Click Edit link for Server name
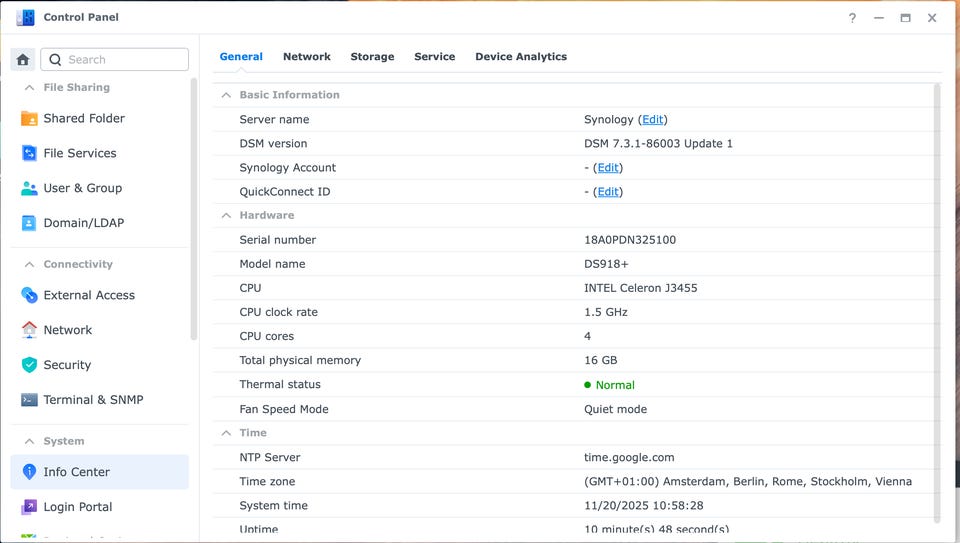The height and width of the screenshot is (543, 960). [653, 119]
